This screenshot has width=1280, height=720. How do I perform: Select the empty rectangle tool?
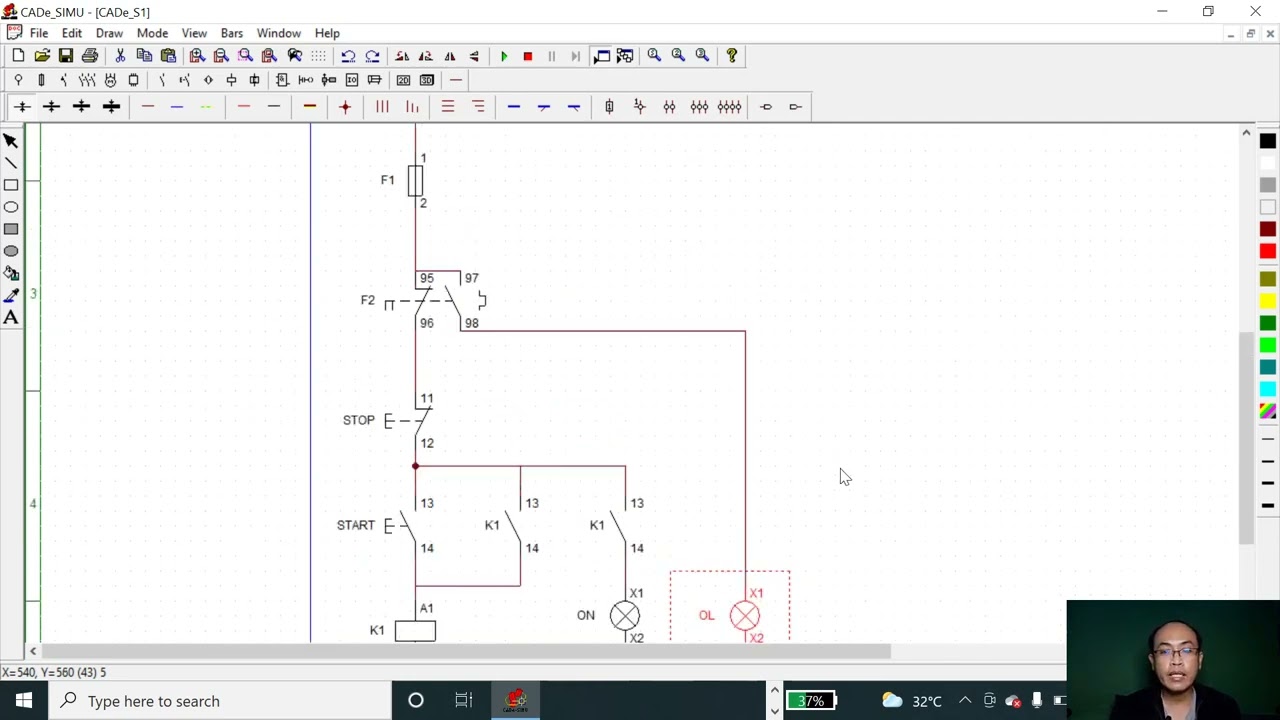click(11, 185)
